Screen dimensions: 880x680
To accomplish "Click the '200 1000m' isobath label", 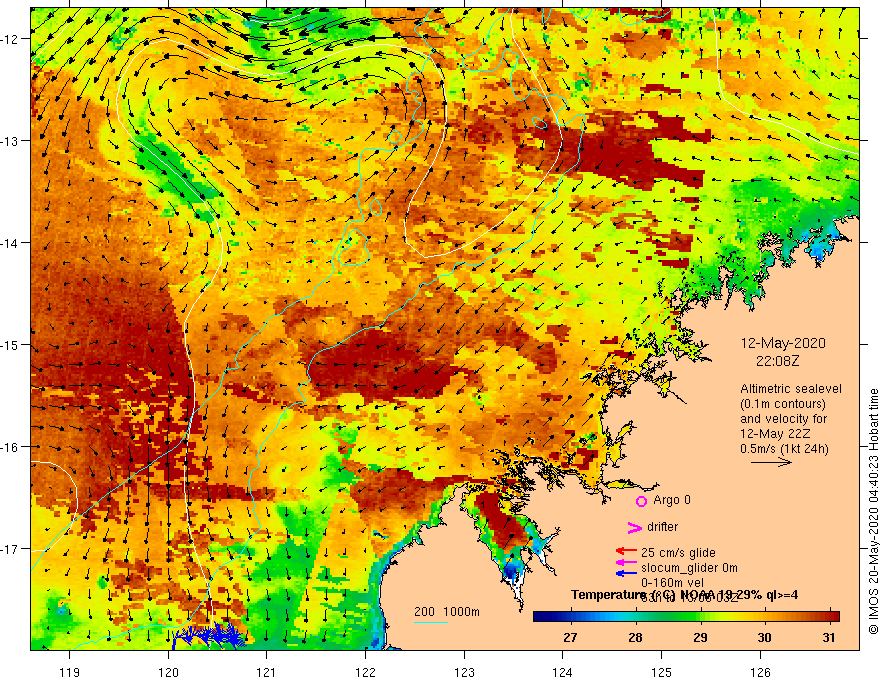I will point(447,612).
